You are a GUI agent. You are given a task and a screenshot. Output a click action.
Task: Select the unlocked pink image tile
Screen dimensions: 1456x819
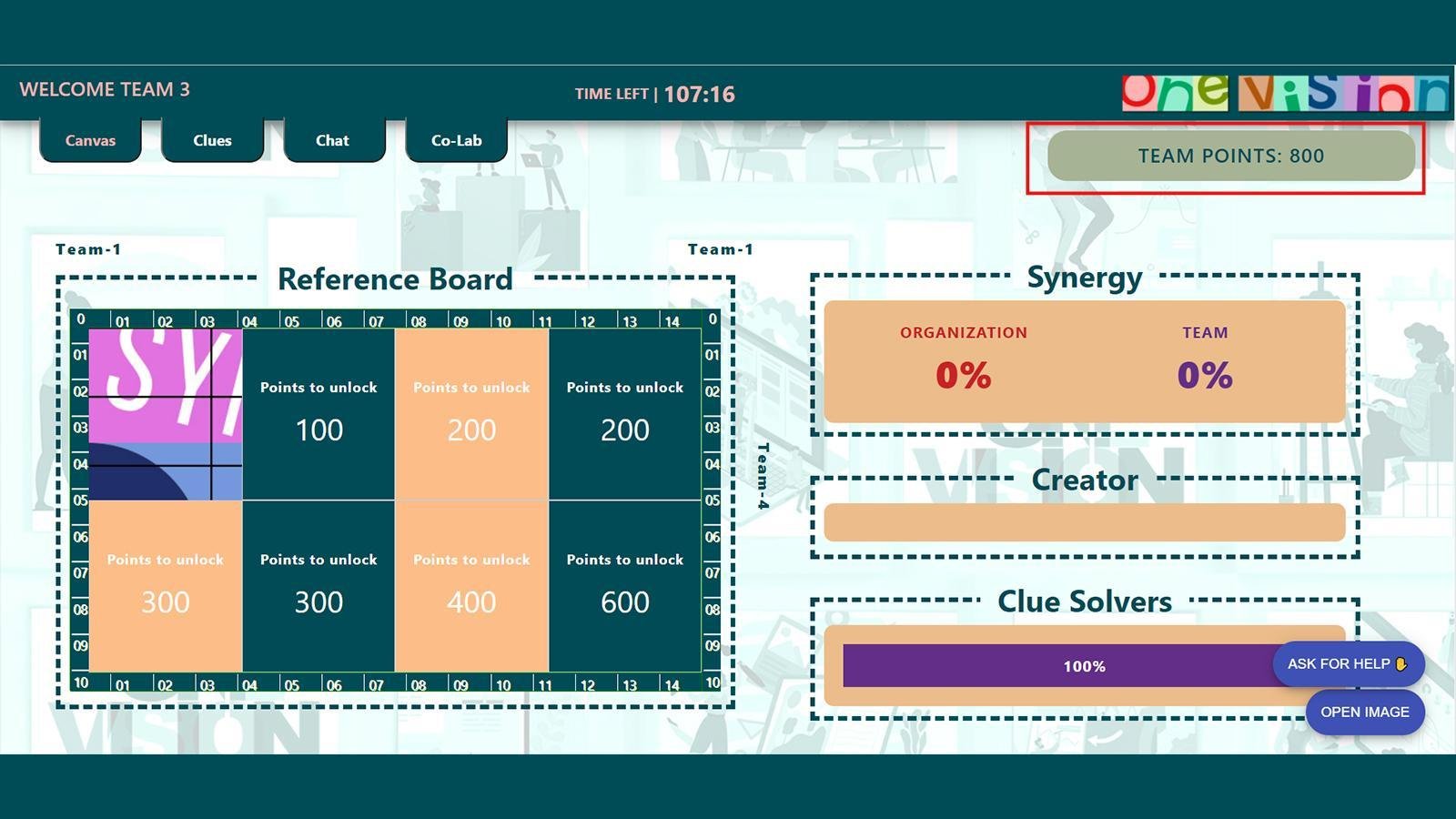pyautogui.click(x=166, y=414)
